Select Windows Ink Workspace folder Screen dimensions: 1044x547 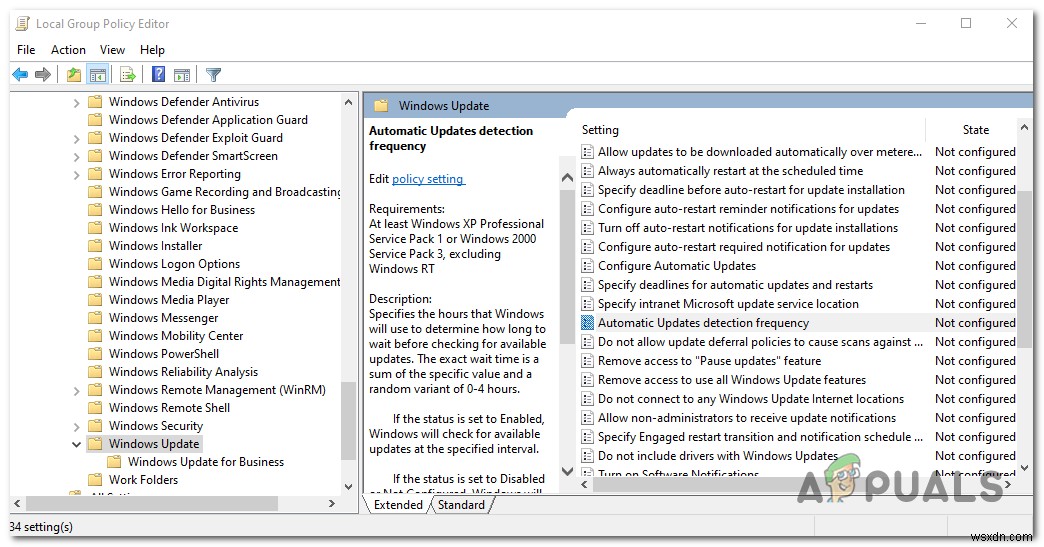(x=173, y=228)
